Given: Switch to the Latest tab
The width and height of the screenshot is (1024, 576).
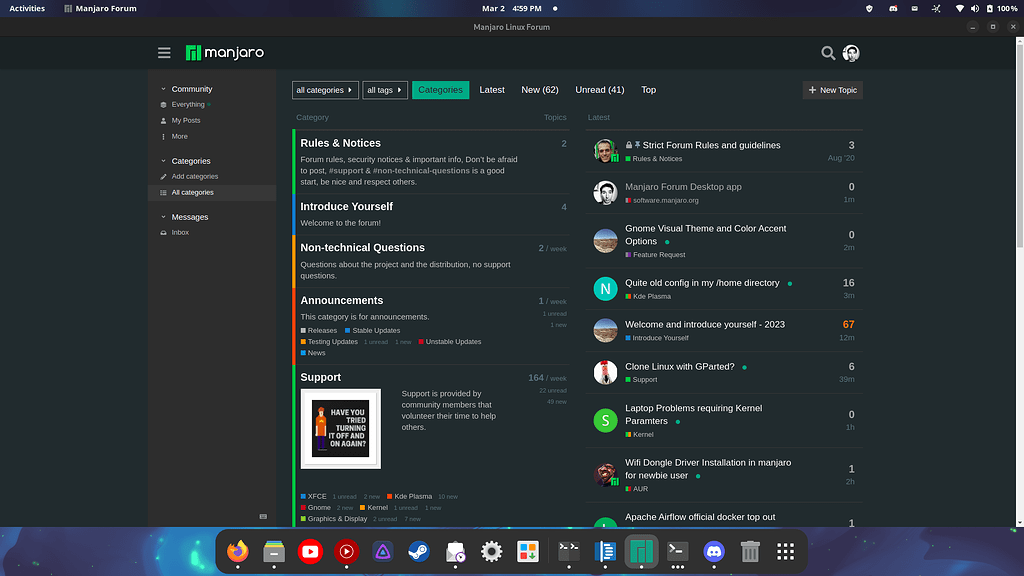Looking at the screenshot, I should coord(492,89).
